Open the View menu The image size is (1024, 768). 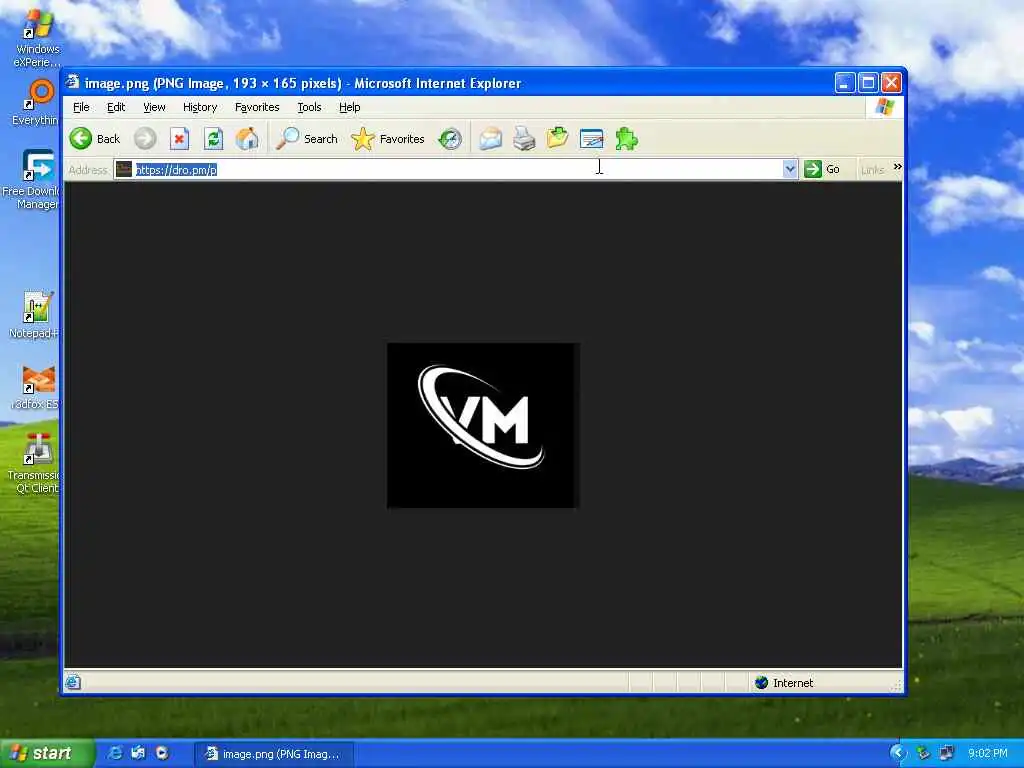click(x=154, y=107)
